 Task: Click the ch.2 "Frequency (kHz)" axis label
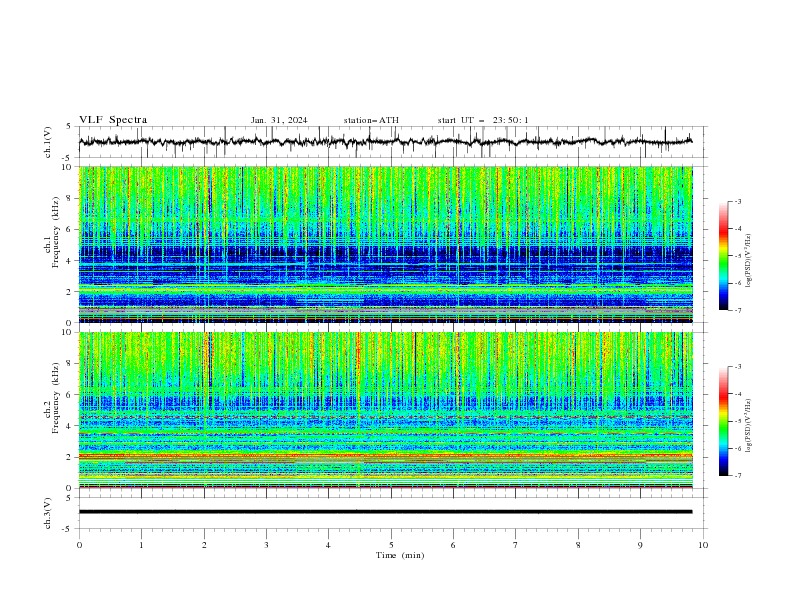(x=57, y=398)
